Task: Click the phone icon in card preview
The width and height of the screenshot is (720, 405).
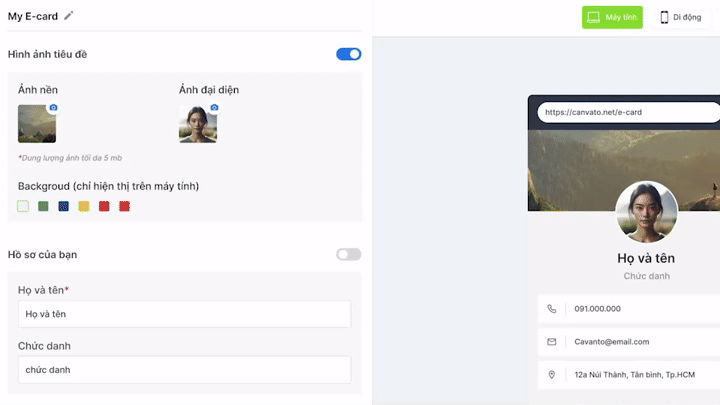Action: 551,309
